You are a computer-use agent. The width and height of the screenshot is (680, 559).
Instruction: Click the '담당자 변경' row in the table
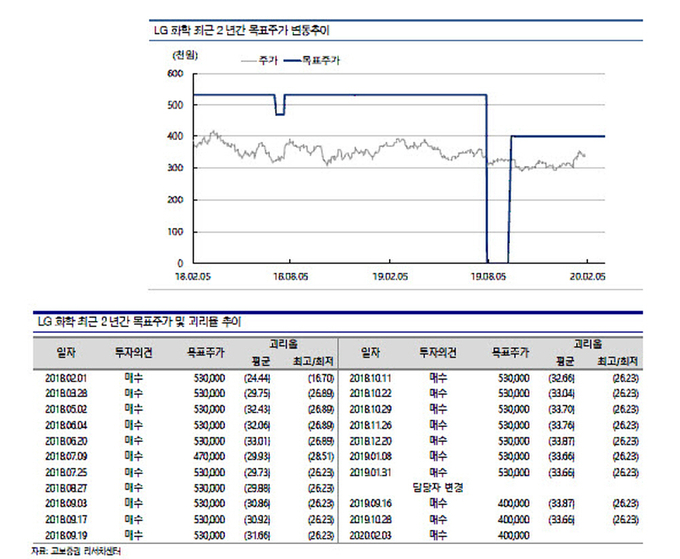(438, 488)
